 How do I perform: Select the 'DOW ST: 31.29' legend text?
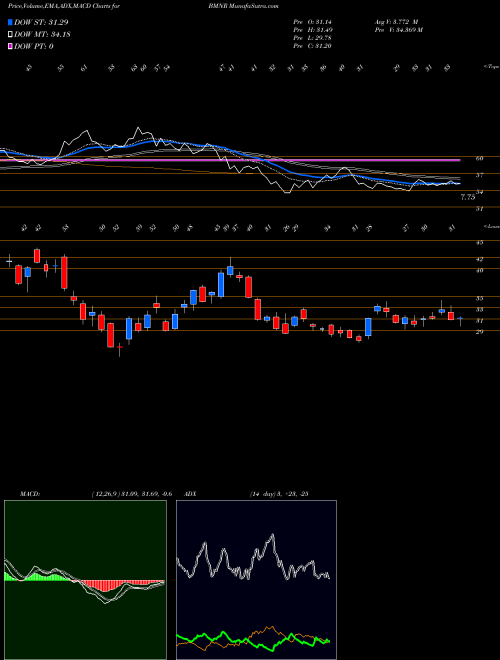click(x=41, y=22)
